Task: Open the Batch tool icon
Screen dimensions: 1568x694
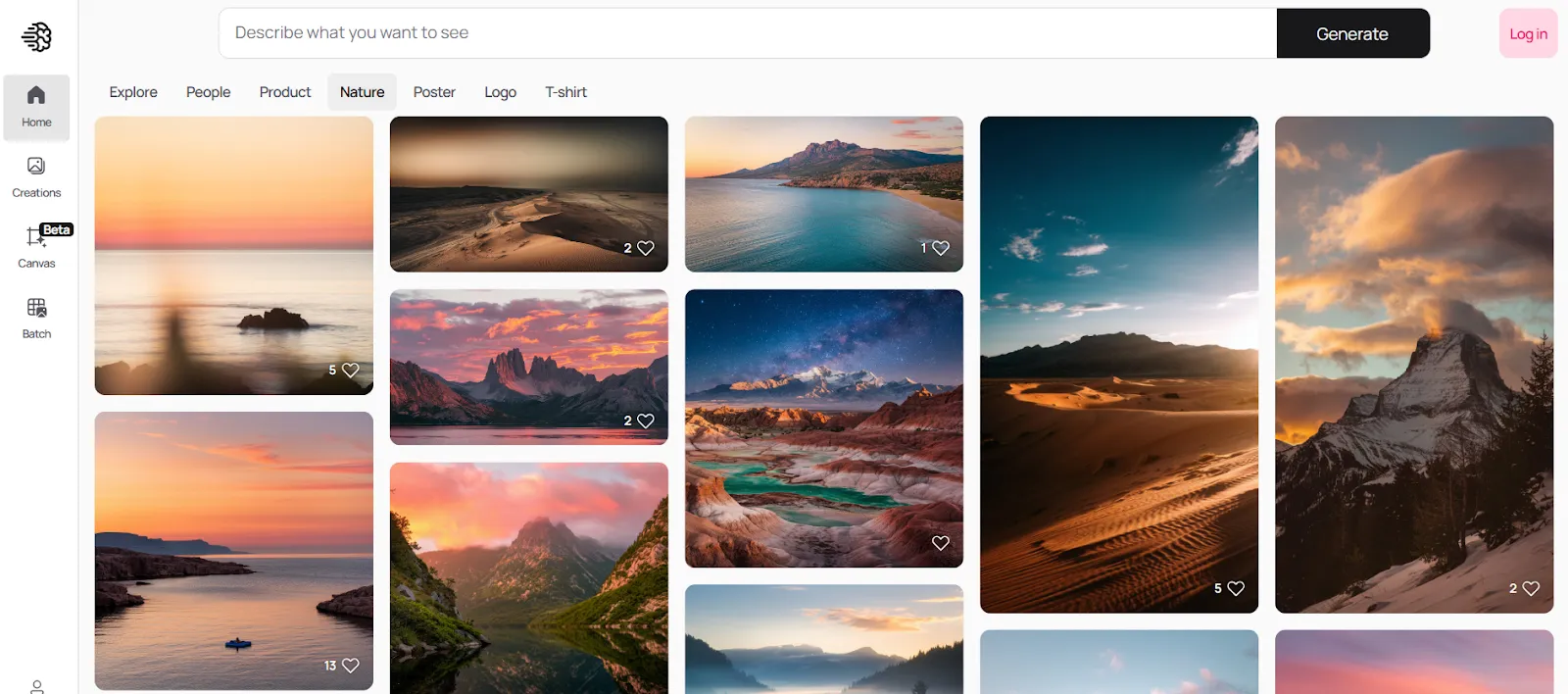Action: [36, 318]
